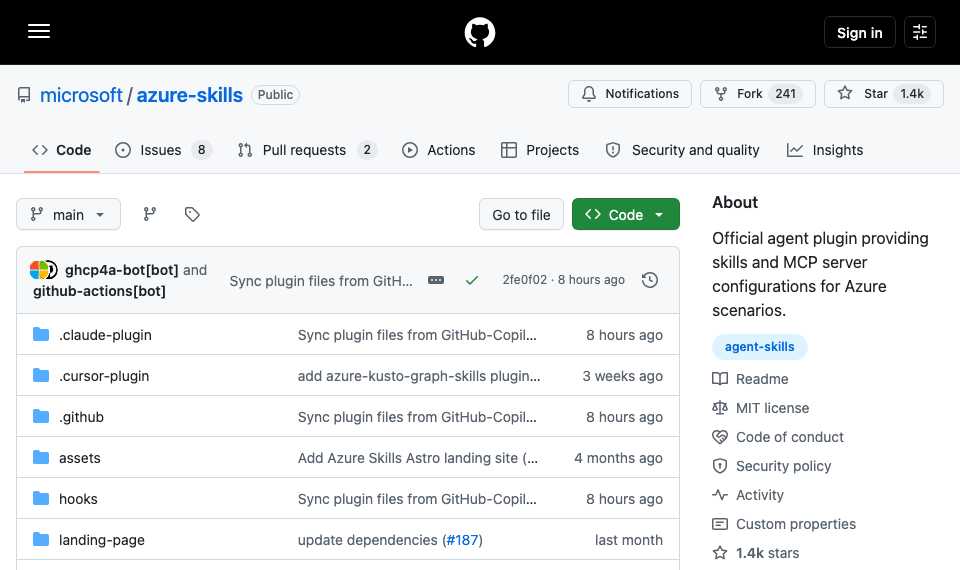The image size is (960, 570).
Task: Click the Public badge label
Action: pos(275,95)
